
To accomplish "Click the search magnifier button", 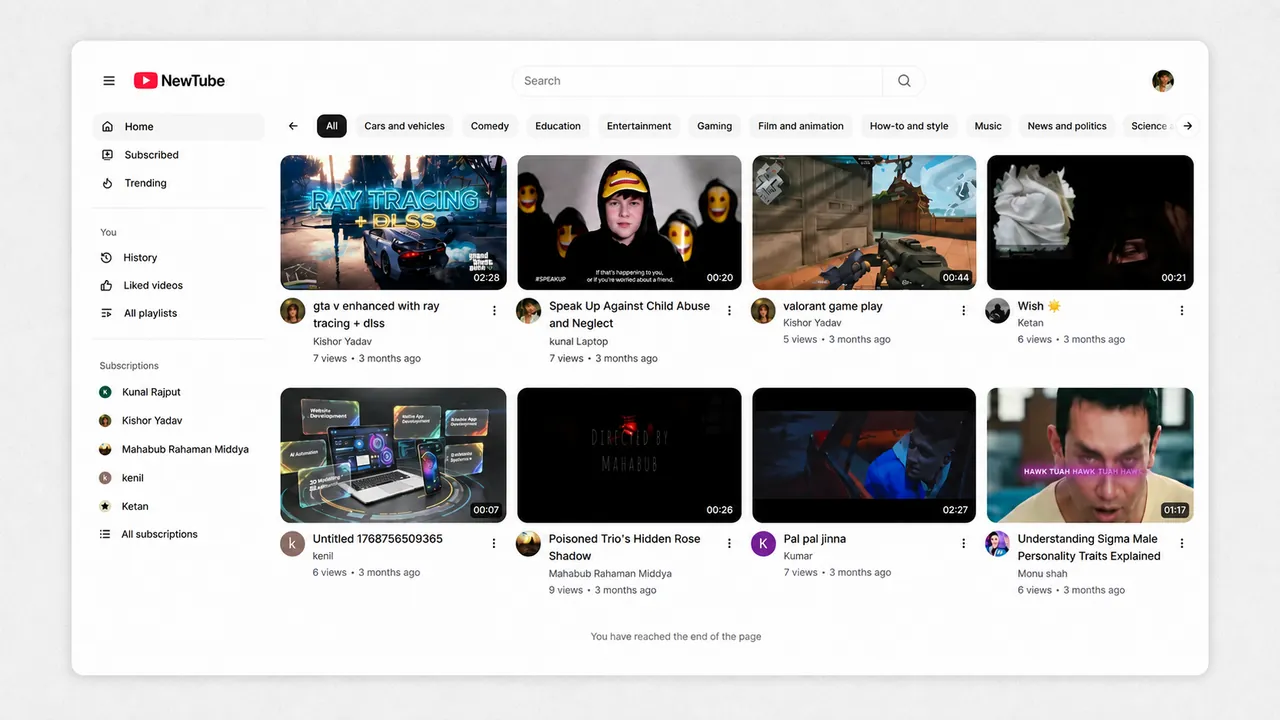I will (x=904, y=81).
